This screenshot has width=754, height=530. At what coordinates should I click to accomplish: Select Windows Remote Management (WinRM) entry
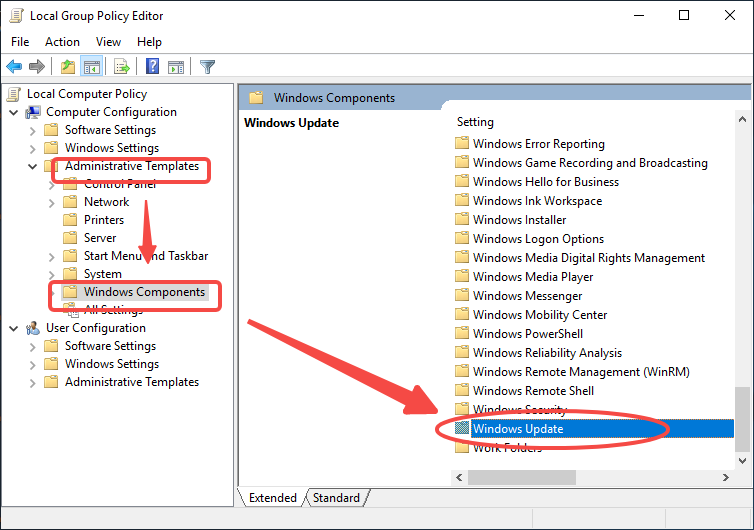[x=581, y=371]
